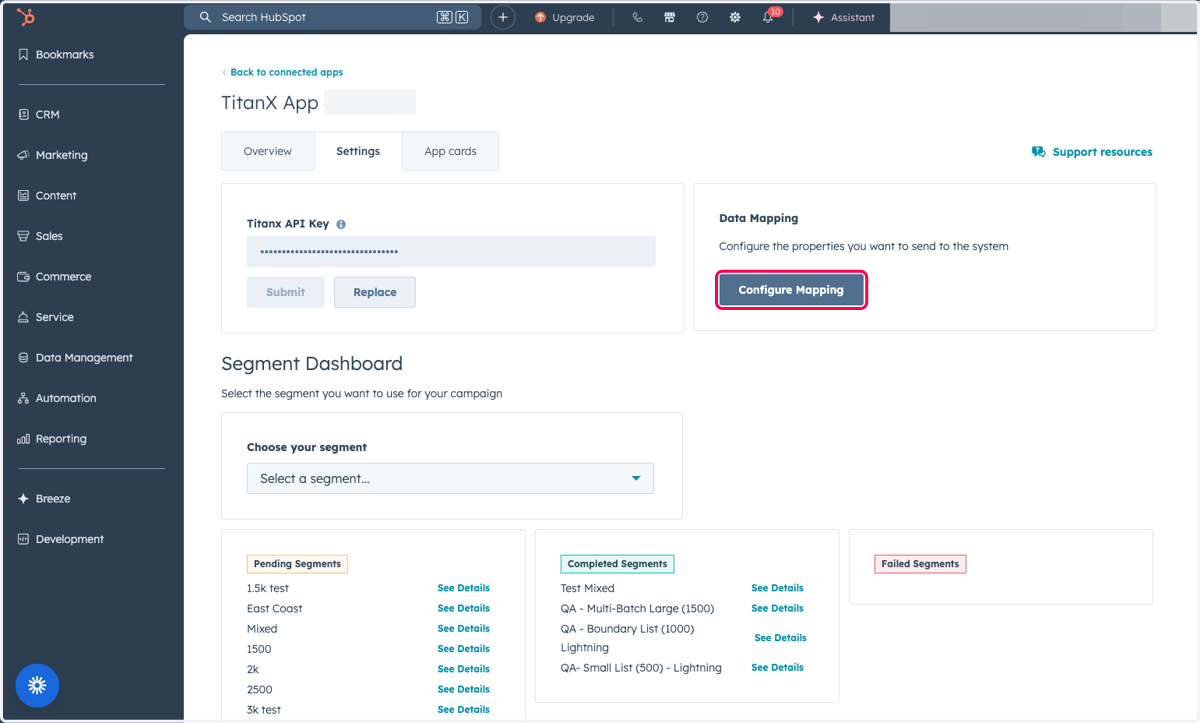
Task: See Details for 2k segment
Action: pos(463,669)
